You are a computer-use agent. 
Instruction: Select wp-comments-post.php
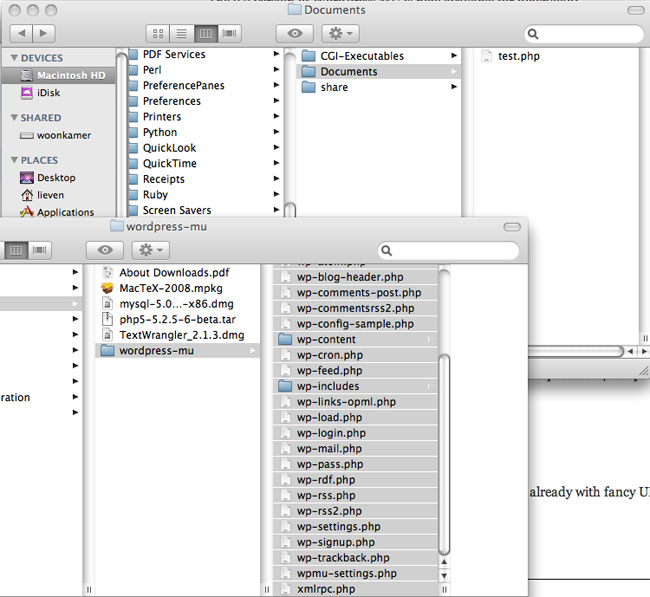coord(355,293)
